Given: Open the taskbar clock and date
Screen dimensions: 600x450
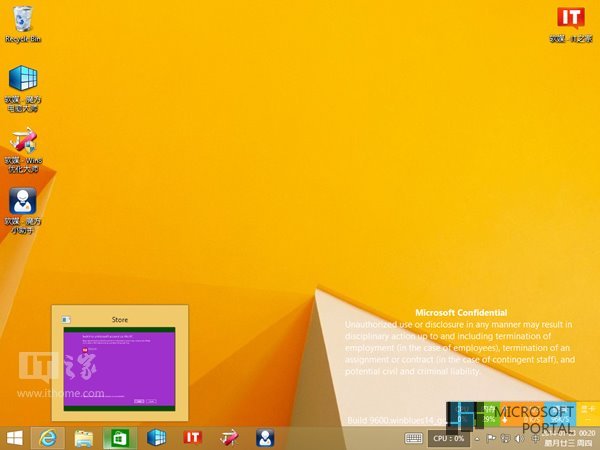Looking at the screenshot, I should coord(570,439).
